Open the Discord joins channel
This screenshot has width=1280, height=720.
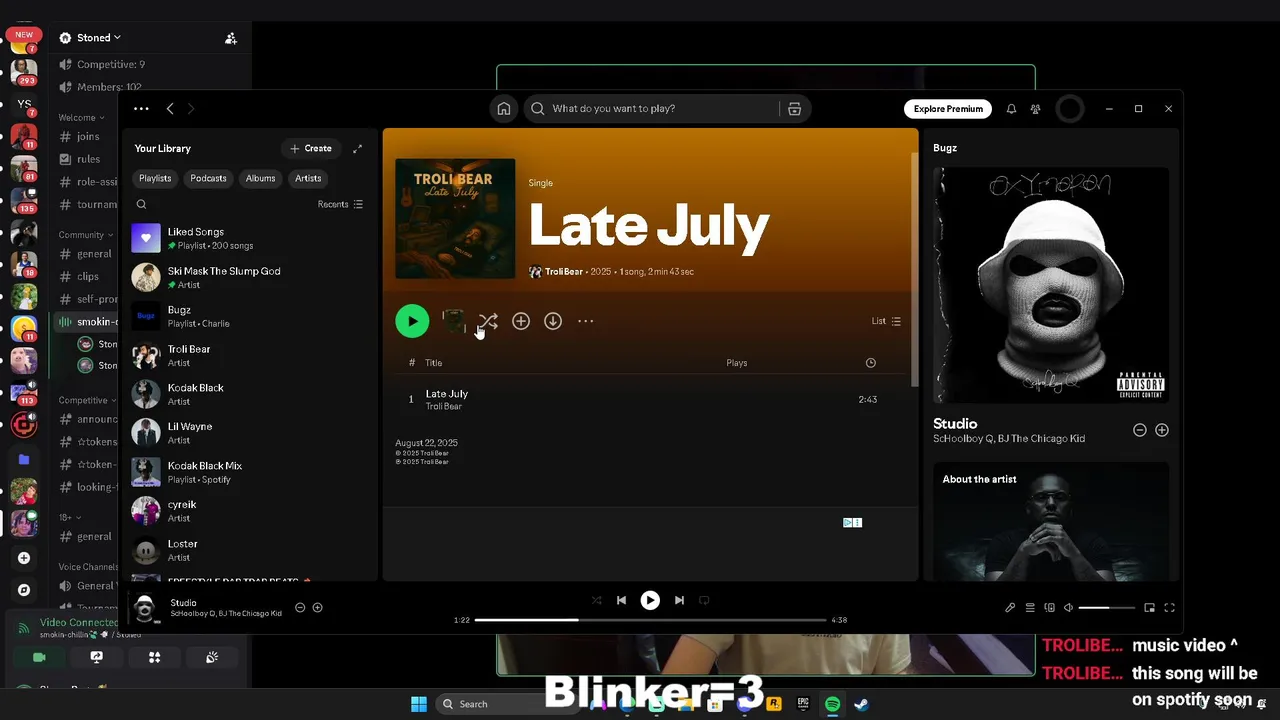point(86,137)
